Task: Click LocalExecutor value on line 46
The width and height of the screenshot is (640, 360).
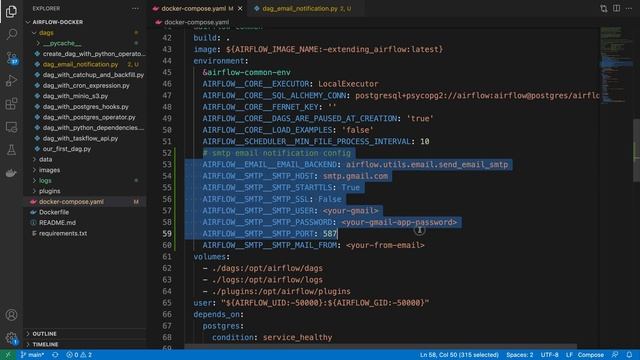Action: coord(348,84)
